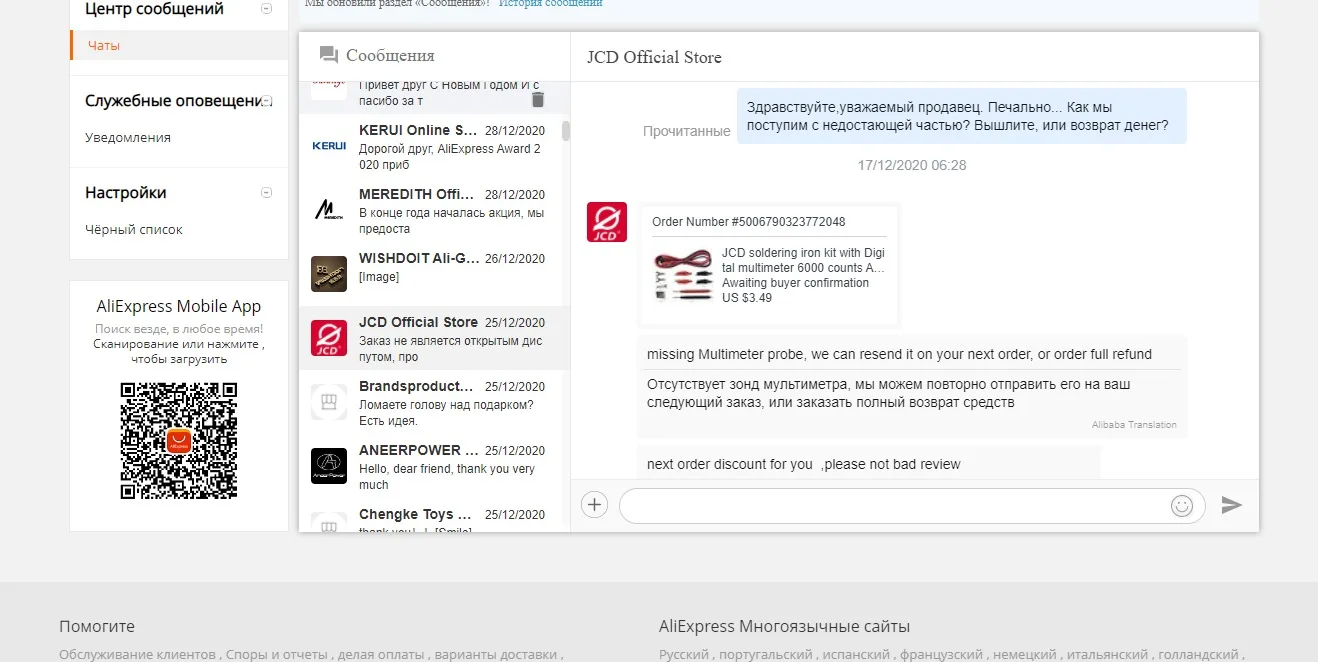
Task: Collapse the Центр сообщений section
Action: (266, 9)
